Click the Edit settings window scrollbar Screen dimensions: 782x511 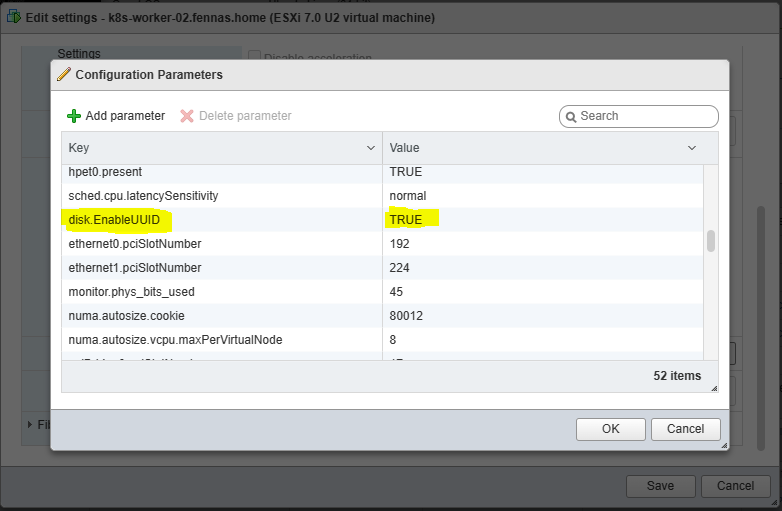(x=761, y=328)
